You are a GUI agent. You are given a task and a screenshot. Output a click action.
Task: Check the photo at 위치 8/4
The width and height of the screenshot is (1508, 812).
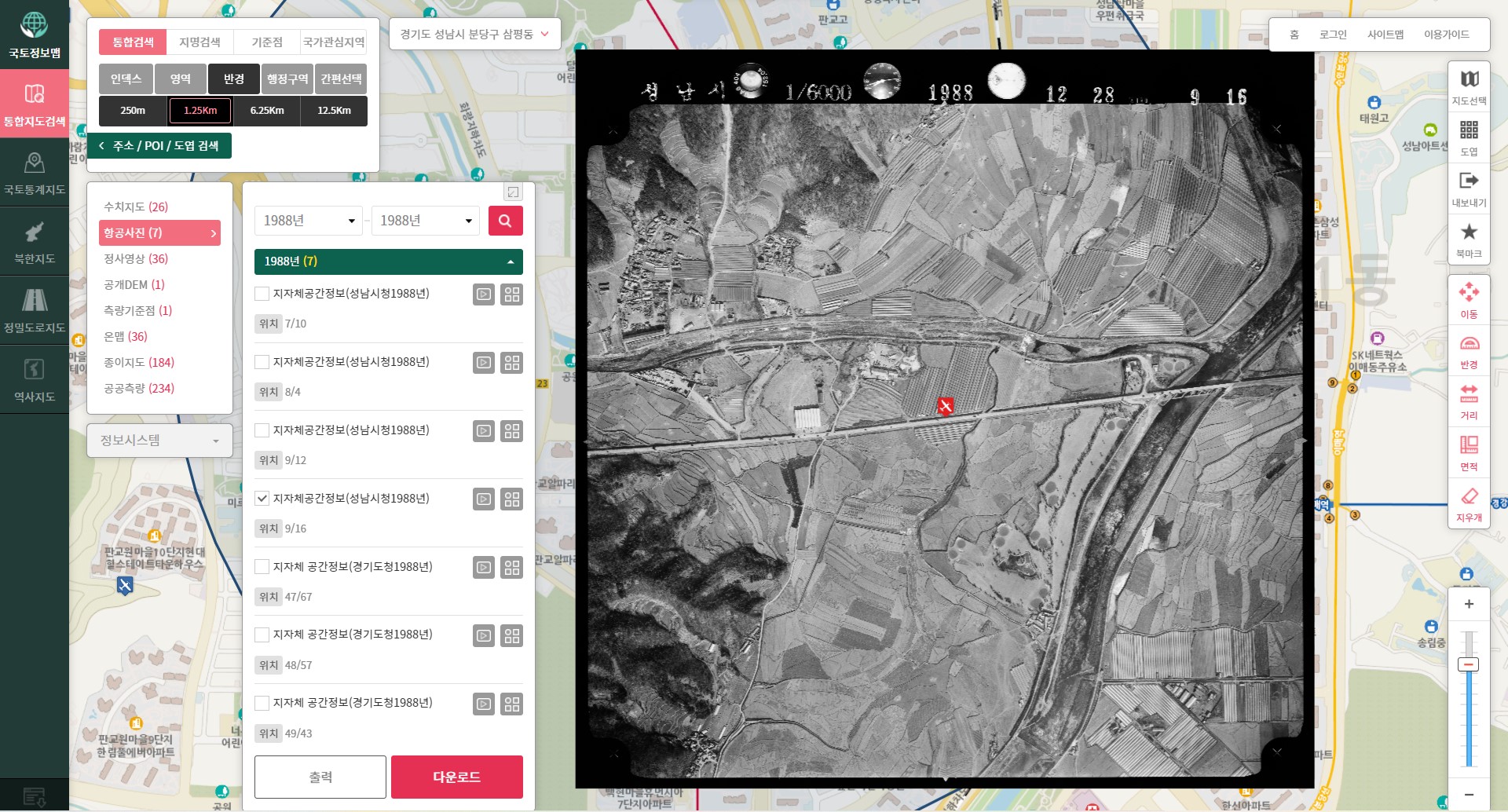click(262, 362)
